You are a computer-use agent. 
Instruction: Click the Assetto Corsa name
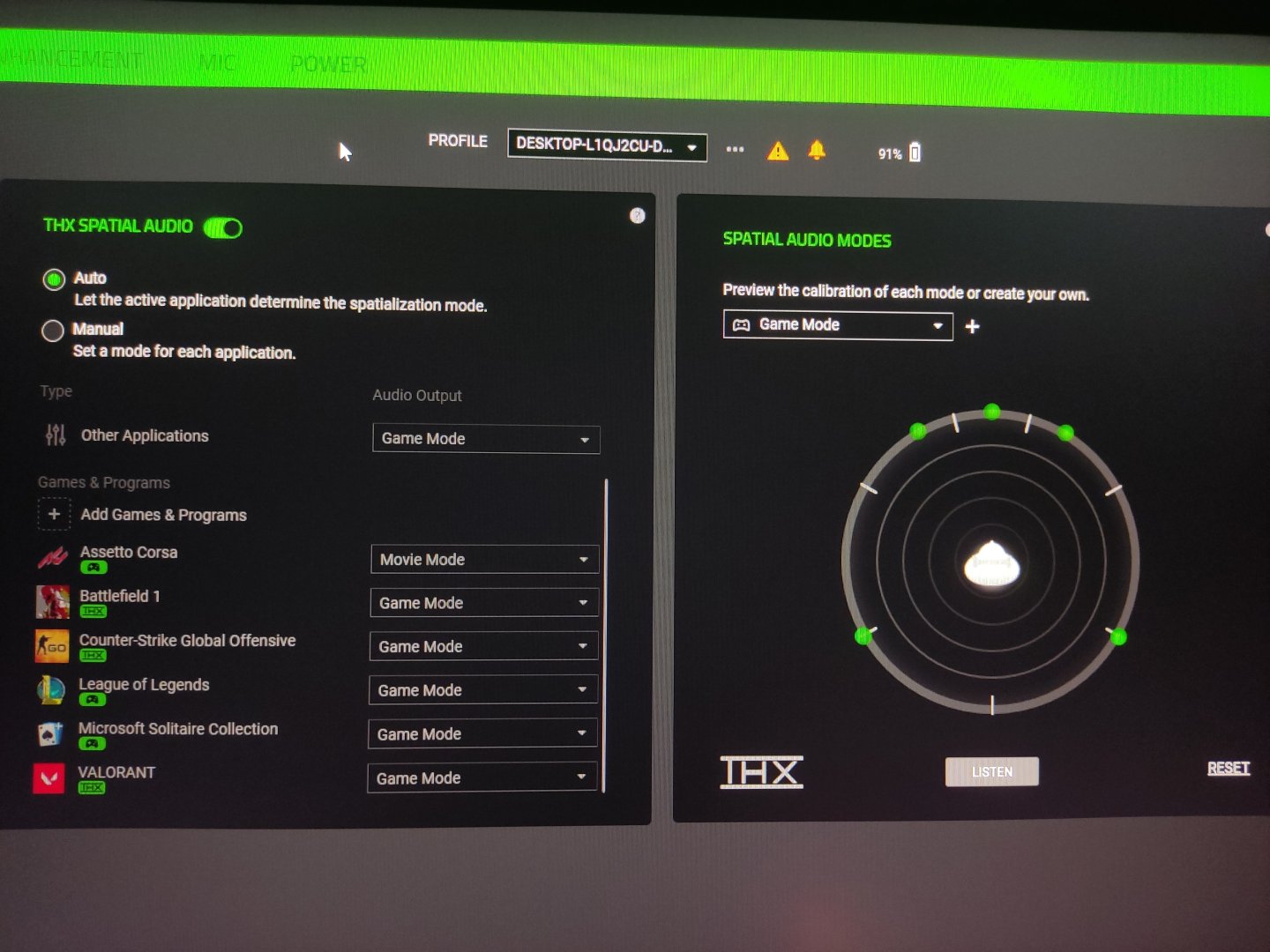[x=129, y=553]
